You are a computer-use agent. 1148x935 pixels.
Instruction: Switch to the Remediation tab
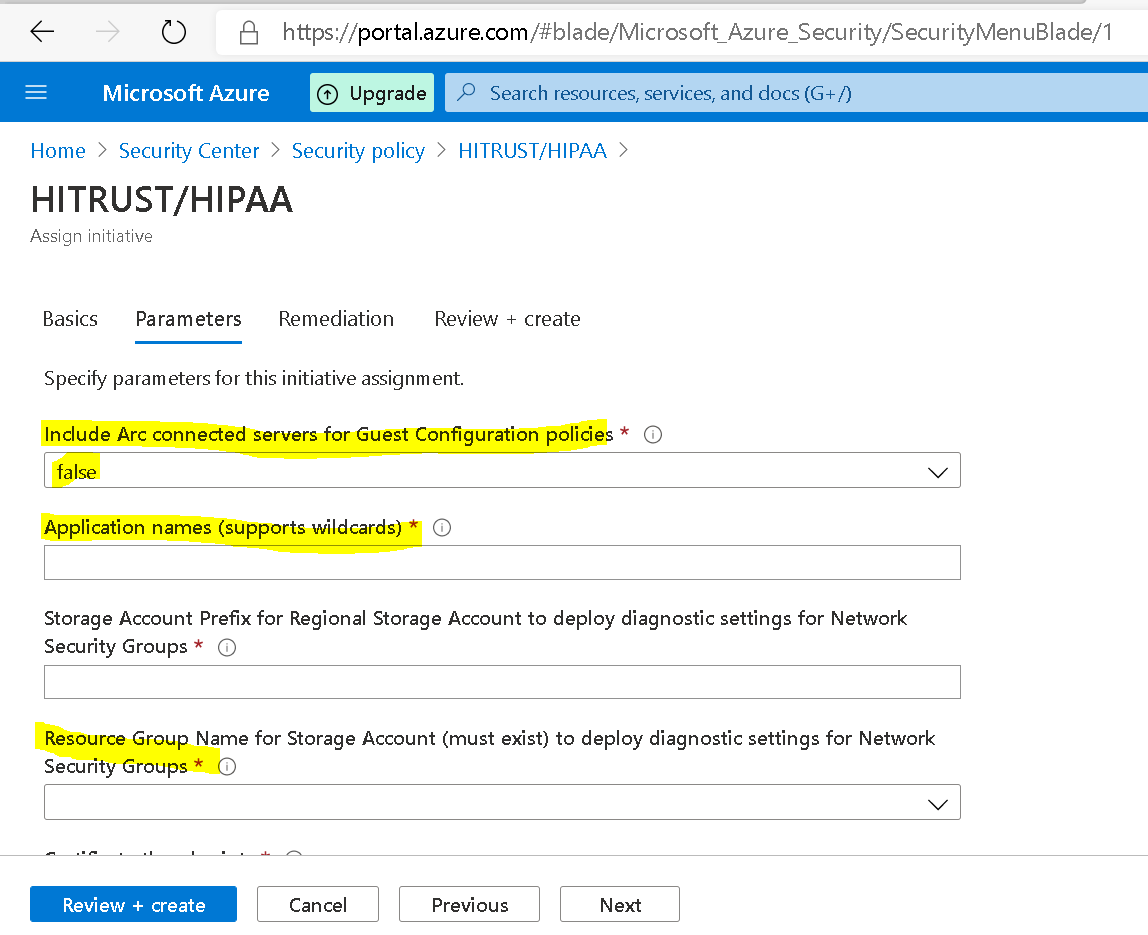tap(336, 318)
